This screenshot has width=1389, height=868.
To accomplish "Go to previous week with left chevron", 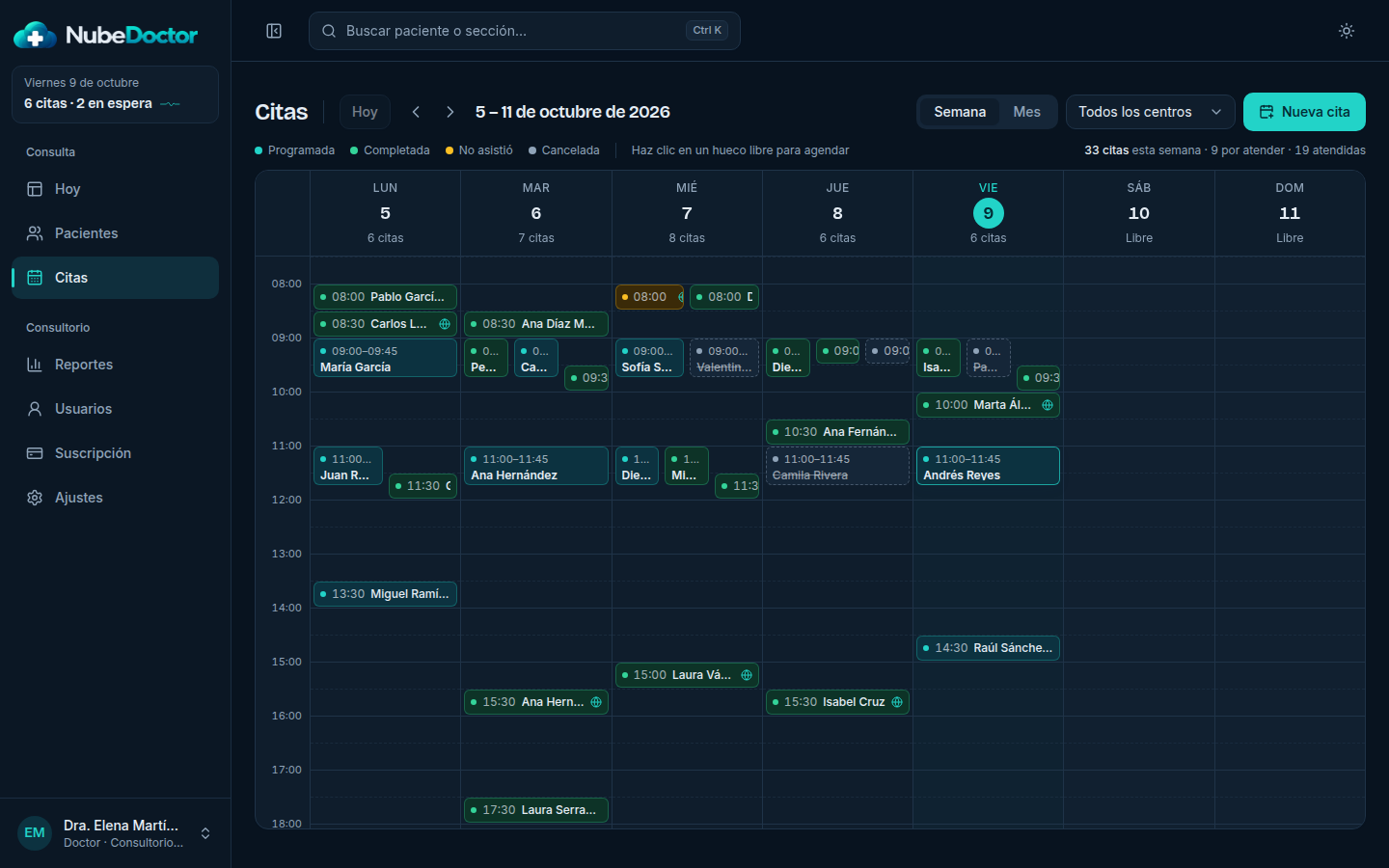I will [x=416, y=112].
